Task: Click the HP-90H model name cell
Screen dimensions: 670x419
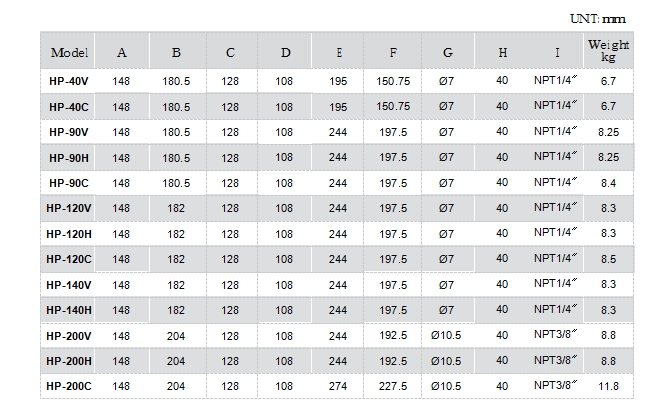Action: (x=69, y=157)
